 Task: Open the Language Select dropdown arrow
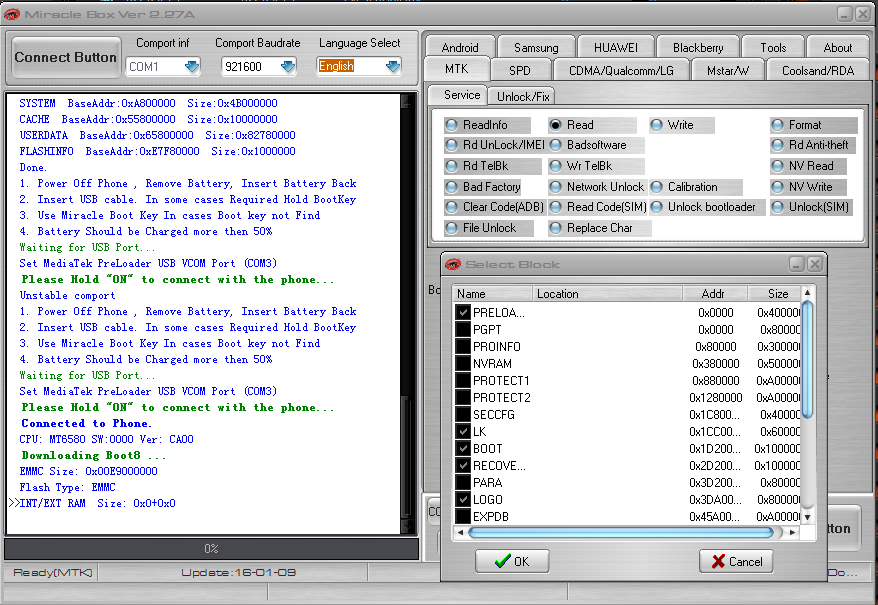[x=393, y=67]
